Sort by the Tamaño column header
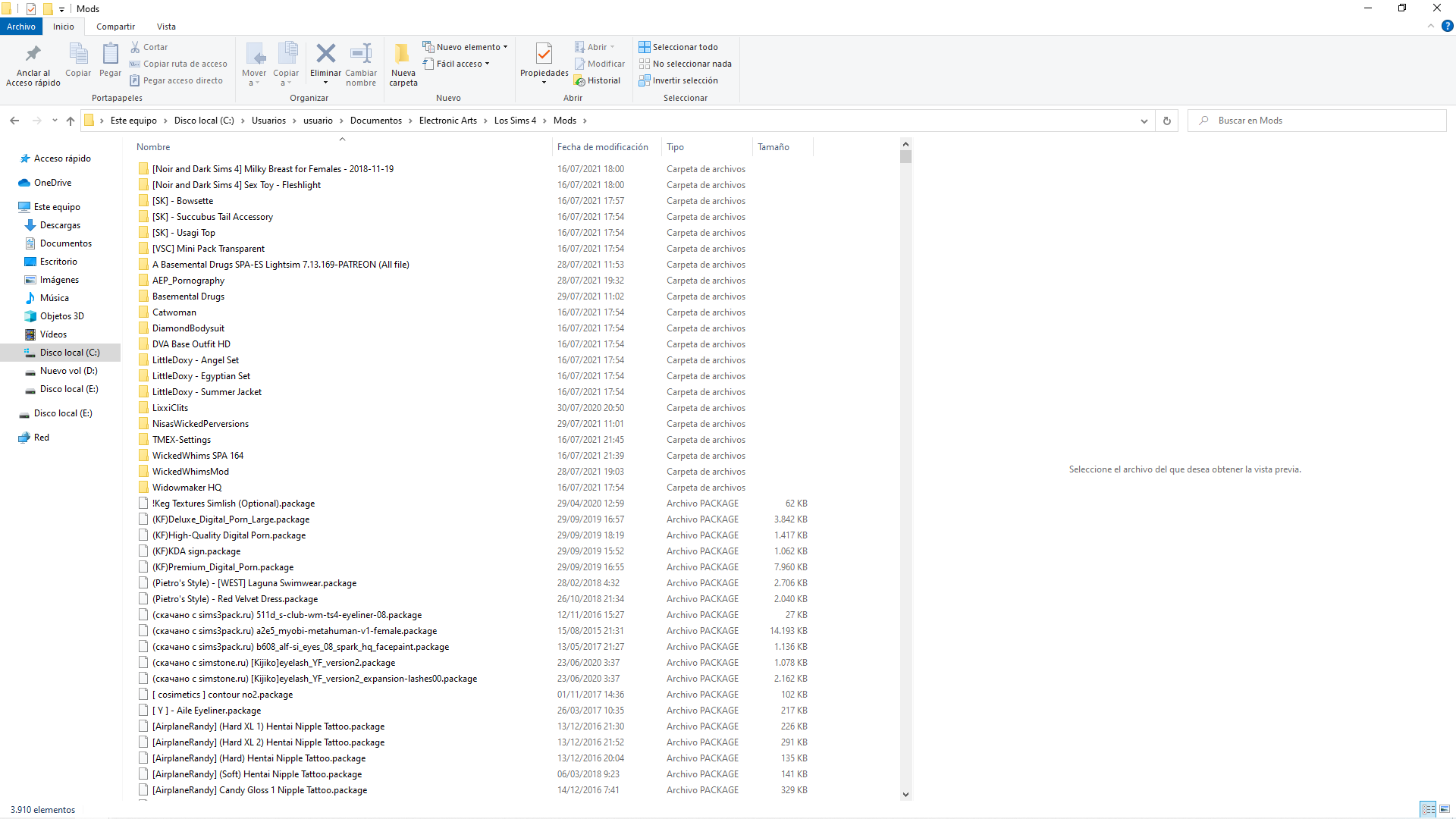 click(x=773, y=147)
